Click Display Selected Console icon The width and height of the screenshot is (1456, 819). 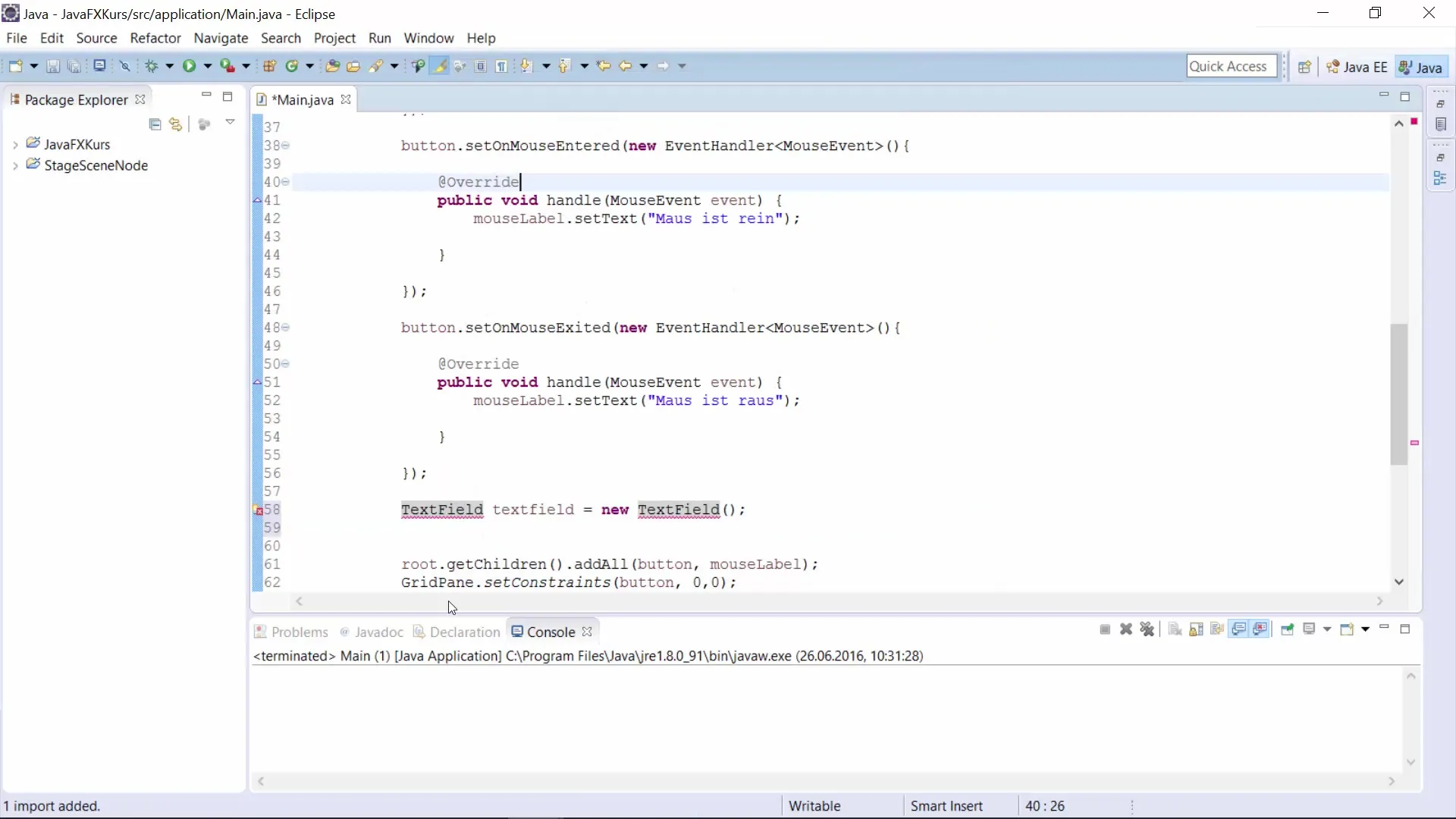[x=1309, y=629]
